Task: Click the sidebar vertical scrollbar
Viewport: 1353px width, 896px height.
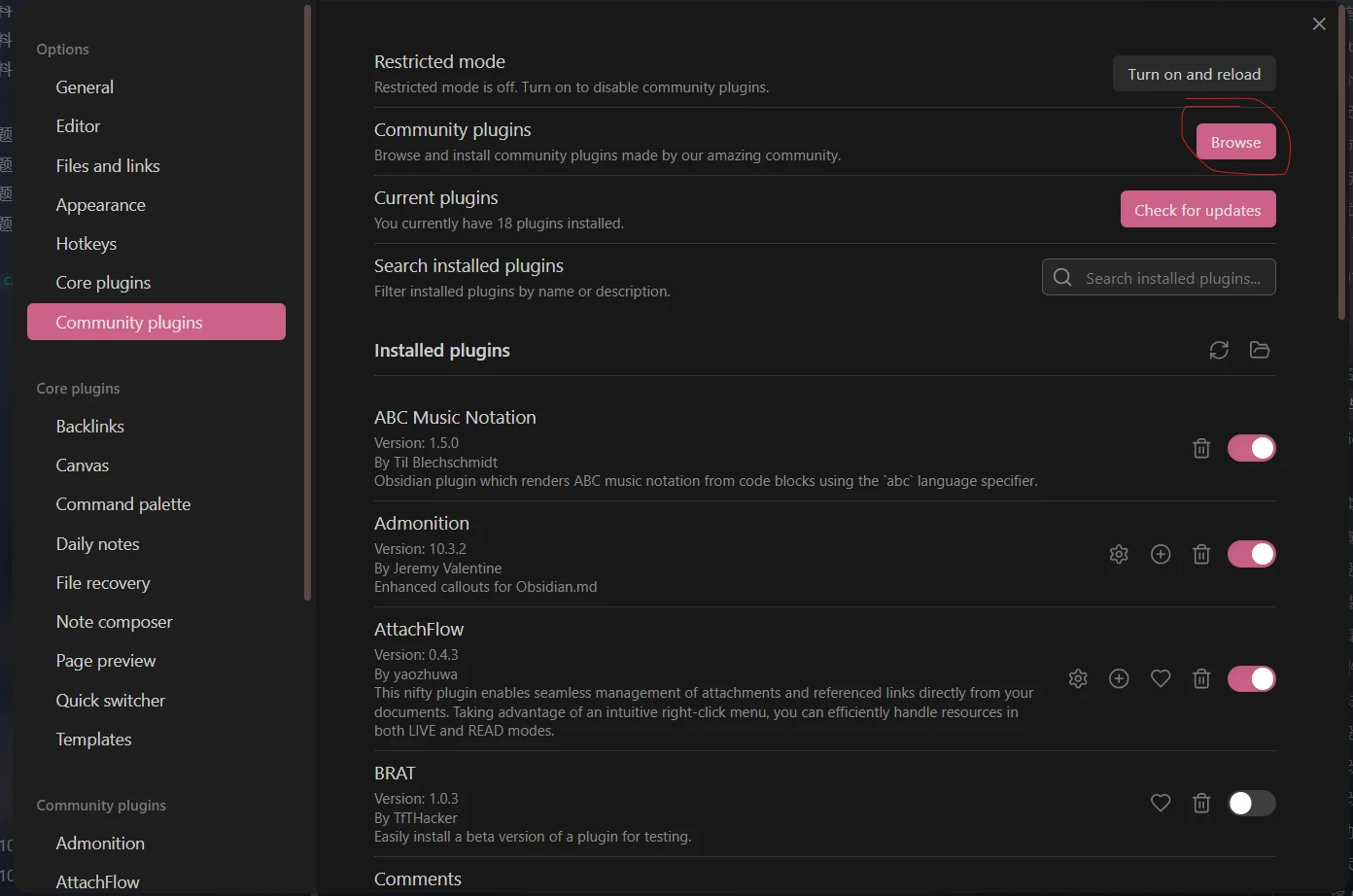Action: click(x=308, y=301)
